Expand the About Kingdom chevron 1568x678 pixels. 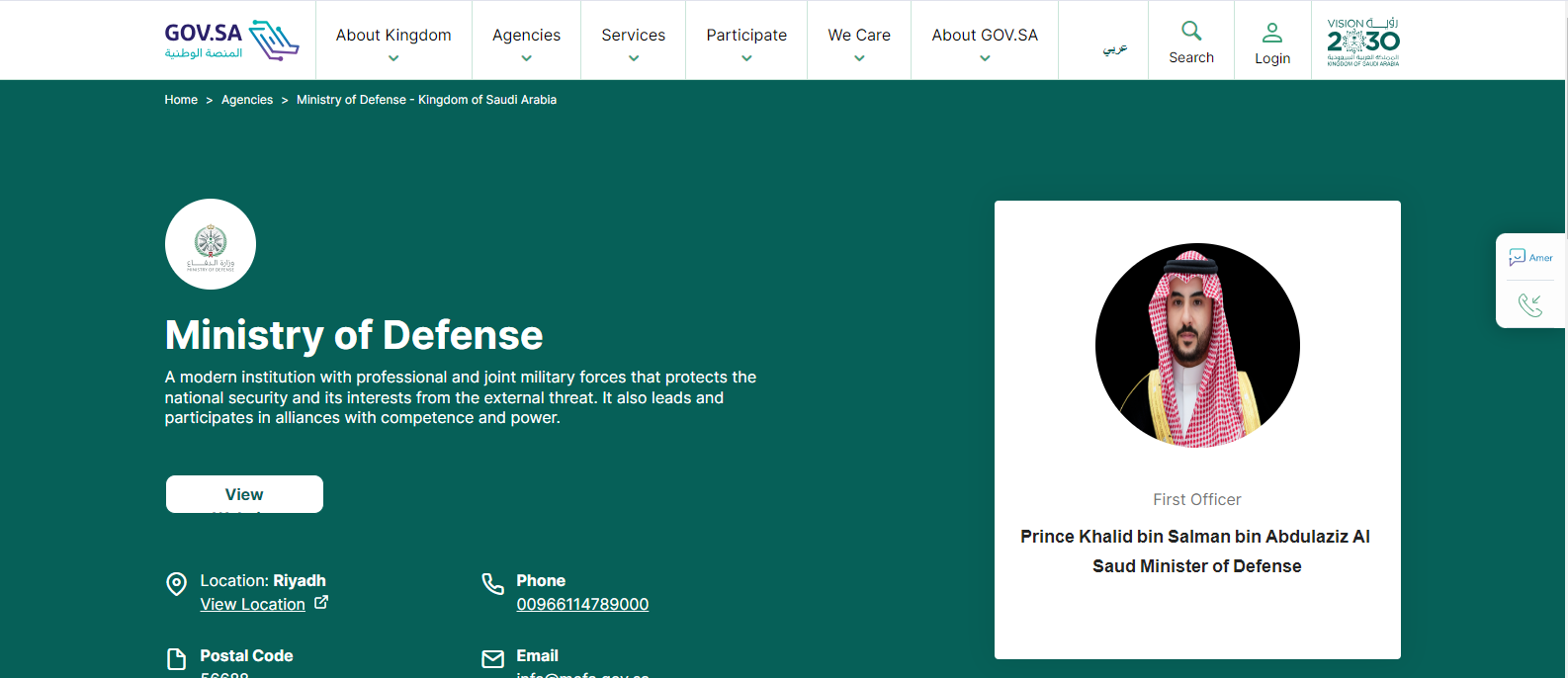pyautogui.click(x=393, y=58)
